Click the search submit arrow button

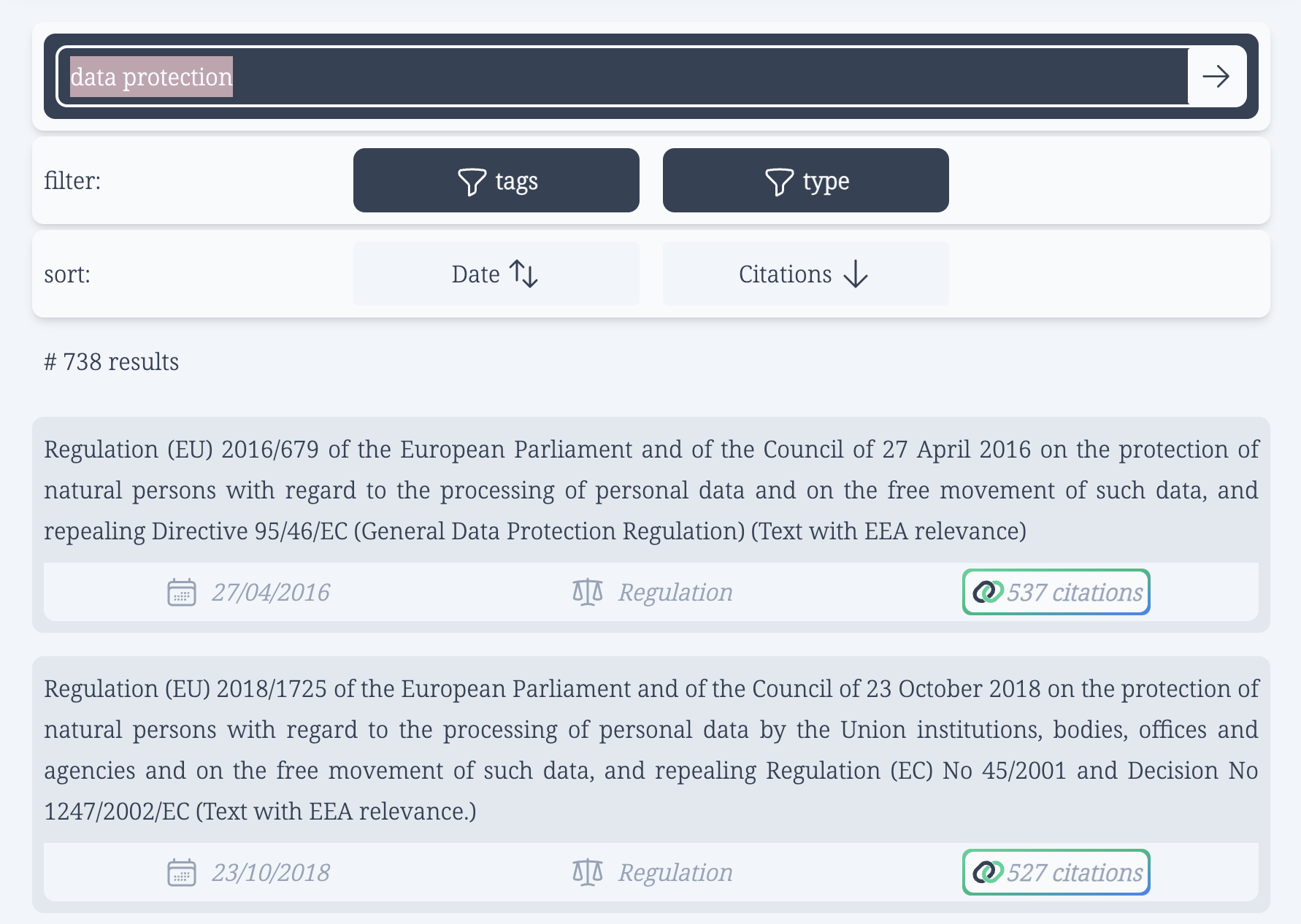point(1216,77)
